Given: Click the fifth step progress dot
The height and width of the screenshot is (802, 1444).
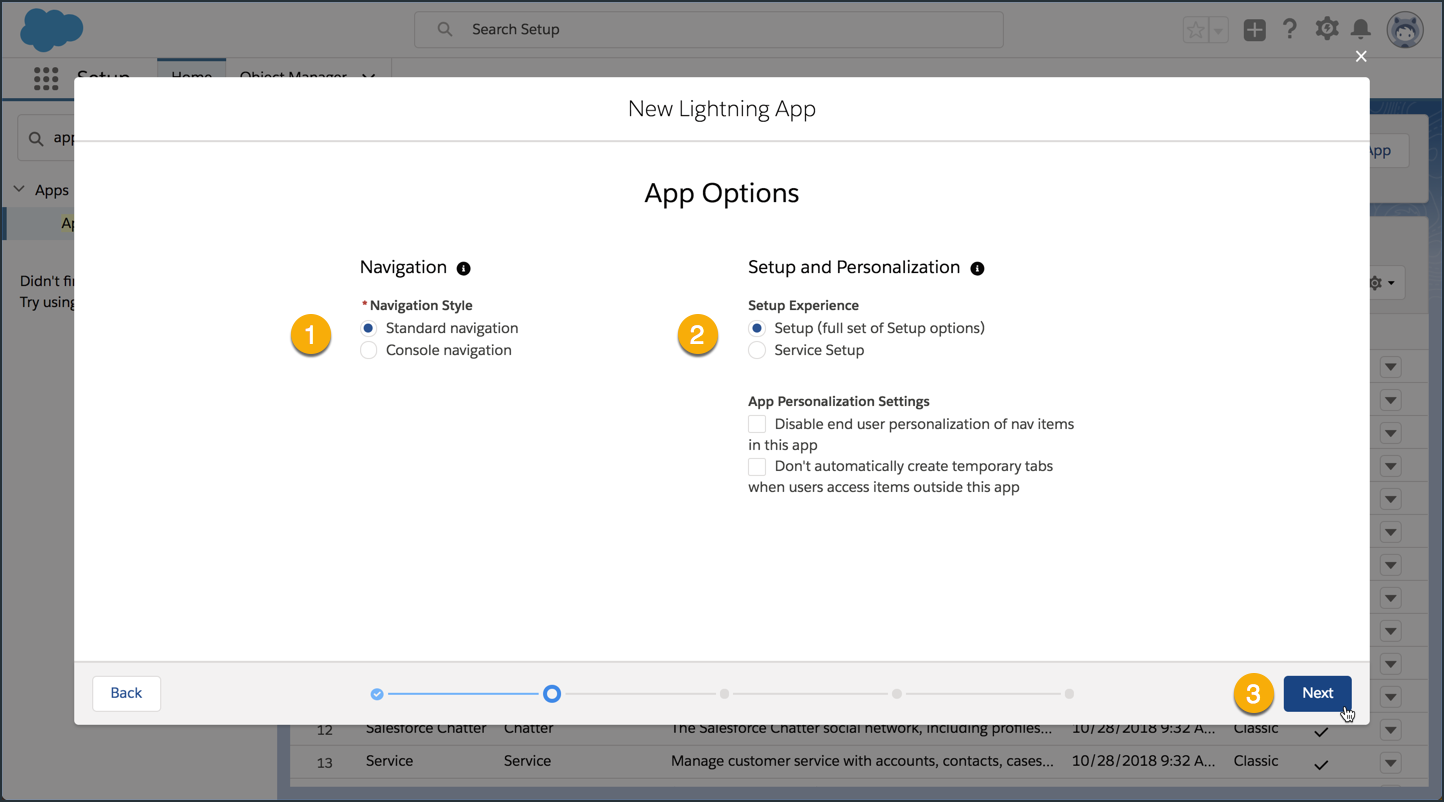Looking at the screenshot, I should click(x=1069, y=694).
